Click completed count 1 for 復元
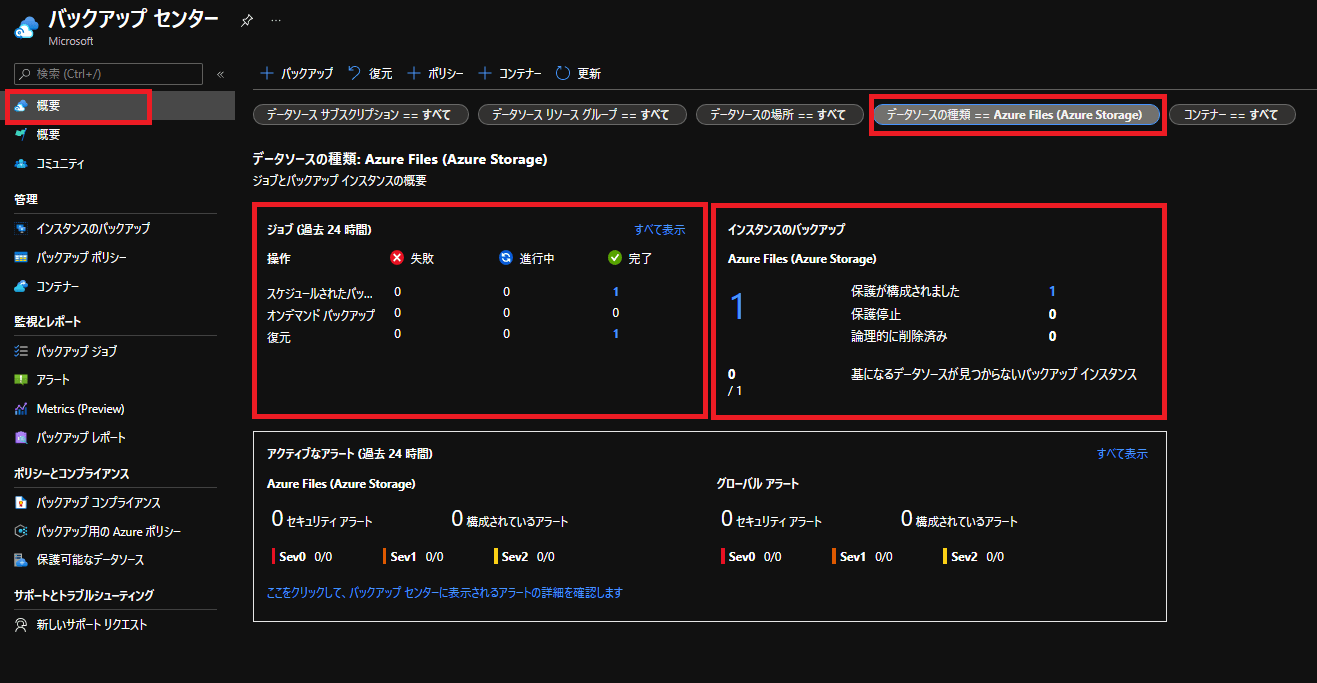1317x683 pixels. 616,334
